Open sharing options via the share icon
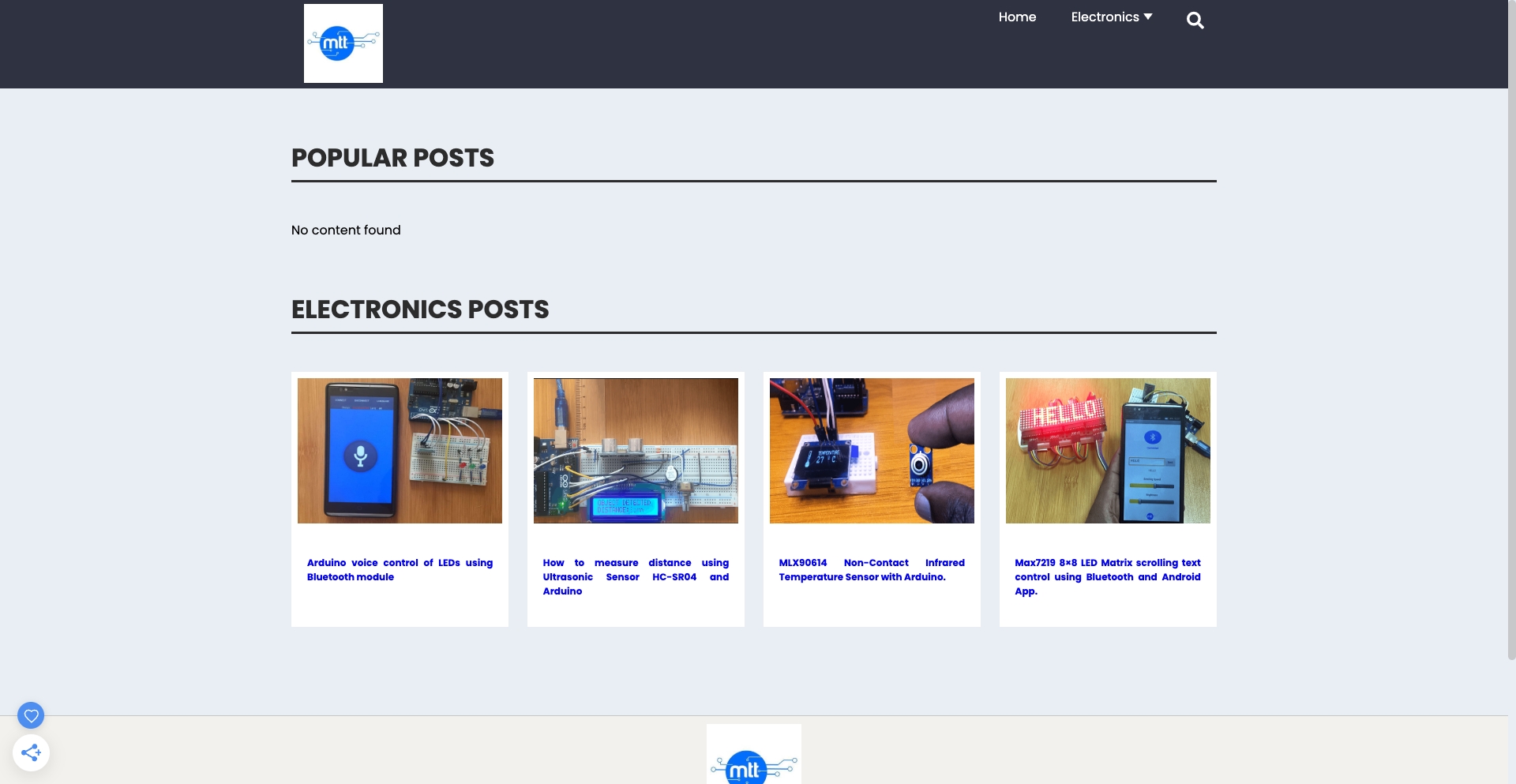The image size is (1516, 784). tap(31, 752)
